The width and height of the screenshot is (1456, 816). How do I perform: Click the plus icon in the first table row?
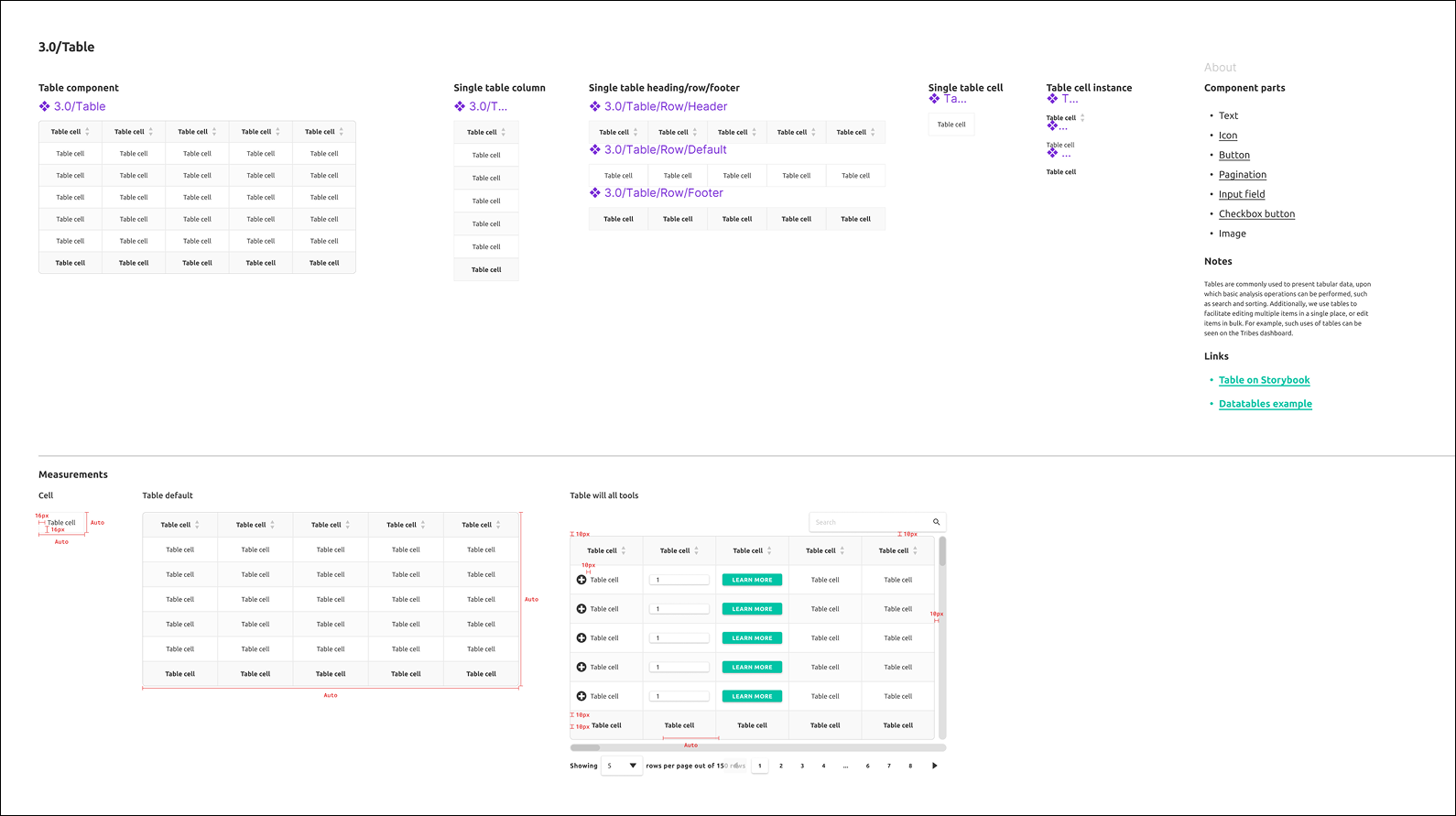pos(581,580)
